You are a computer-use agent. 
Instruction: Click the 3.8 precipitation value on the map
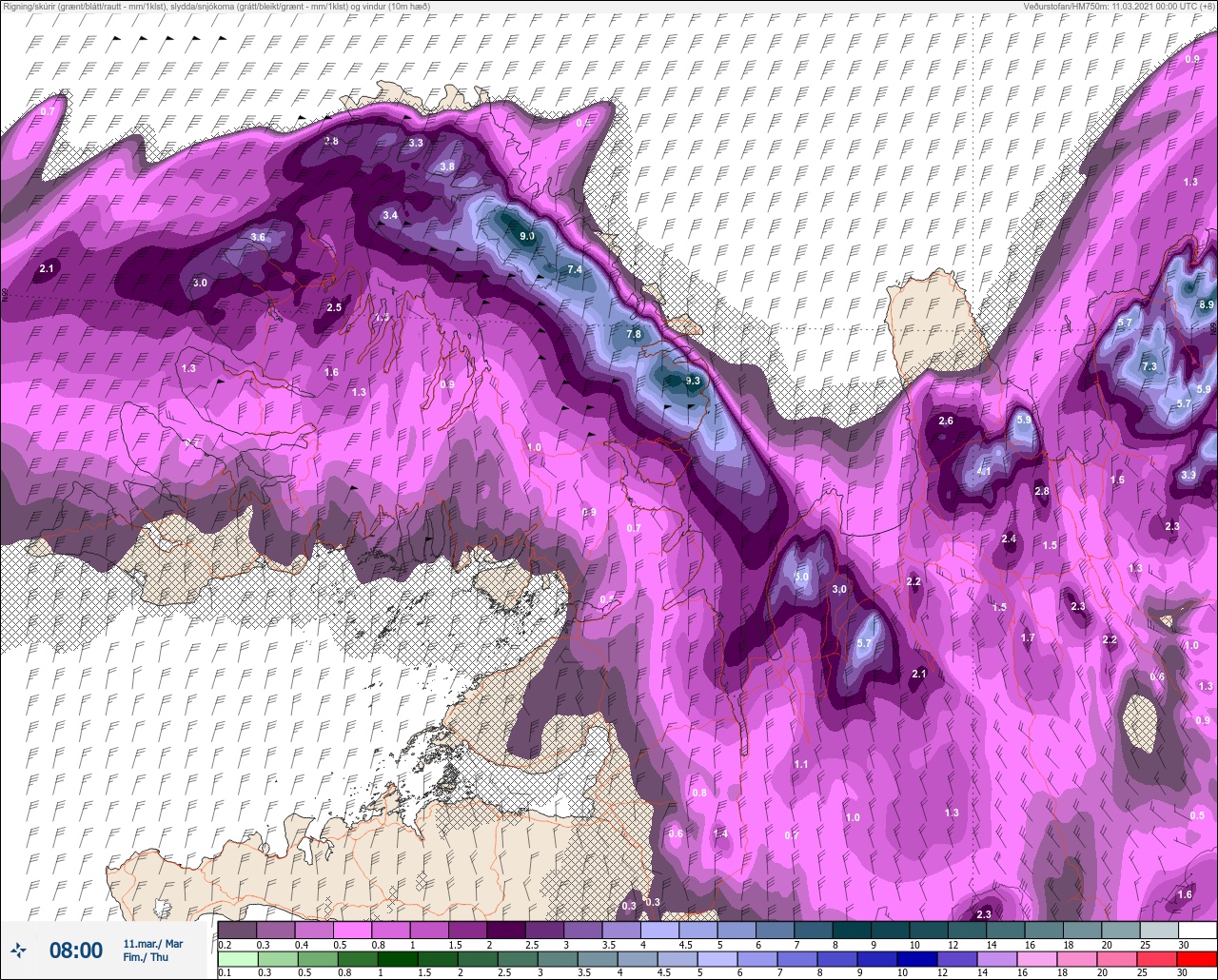[x=447, y=167]
